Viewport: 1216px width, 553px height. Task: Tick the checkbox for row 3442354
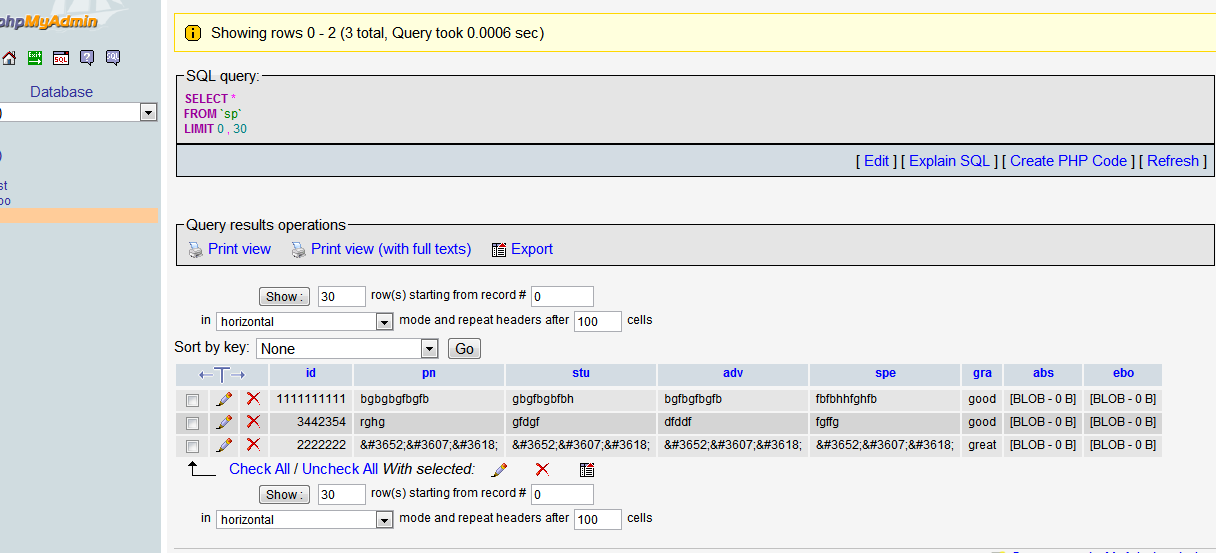192,423
